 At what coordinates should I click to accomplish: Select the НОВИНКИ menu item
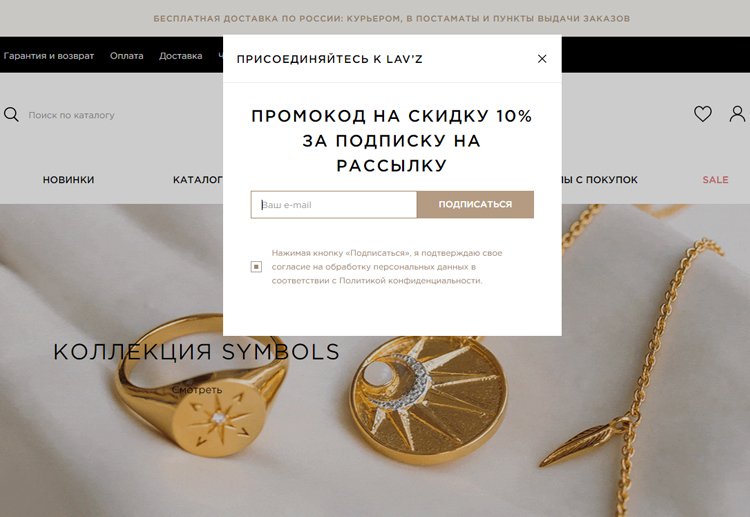tap(68, 180)
